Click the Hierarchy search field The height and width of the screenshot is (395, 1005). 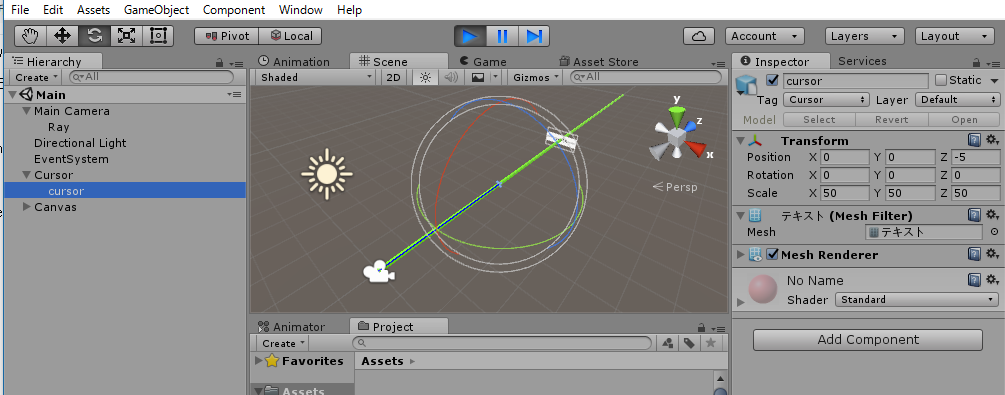pyautogui.click(x=151, y=77)
